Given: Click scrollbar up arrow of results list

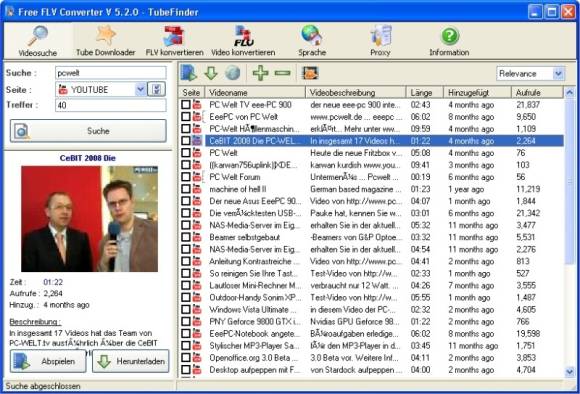Looking at the screenshot, I should 570,92.
